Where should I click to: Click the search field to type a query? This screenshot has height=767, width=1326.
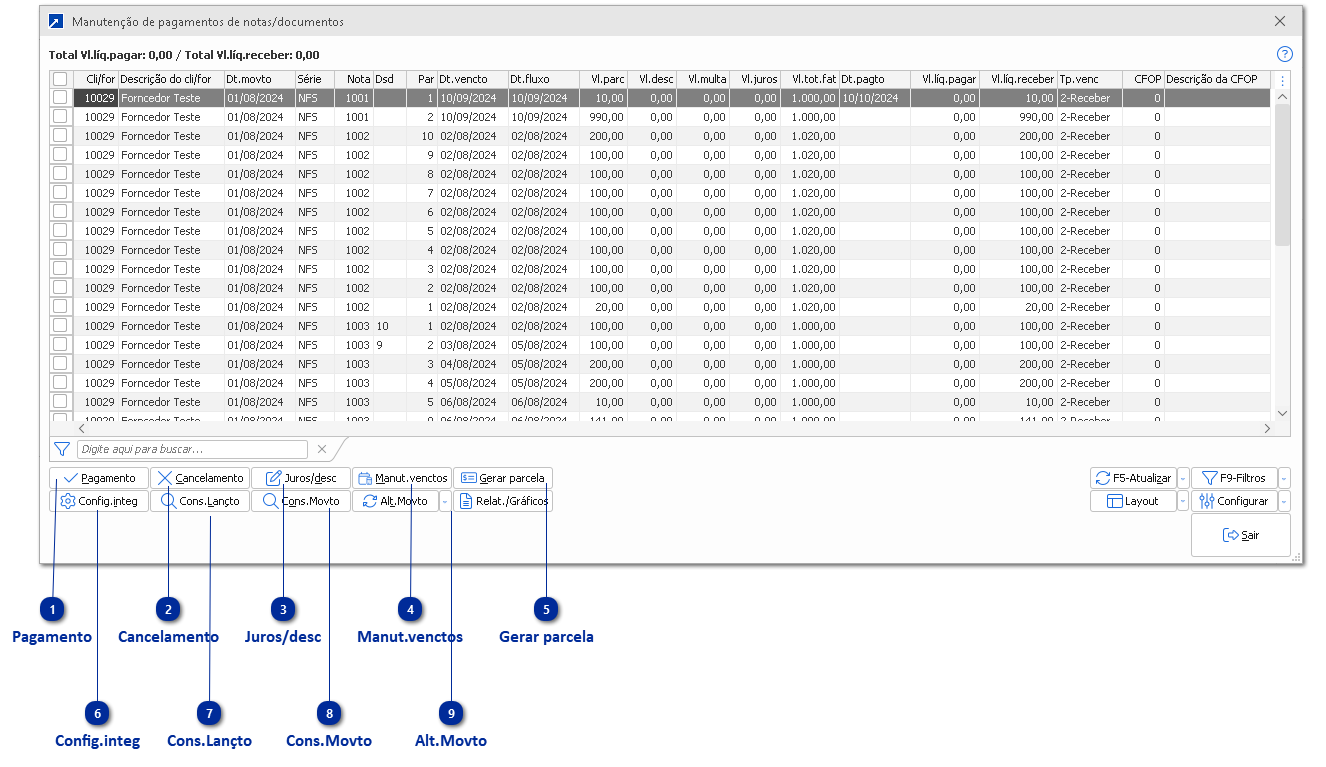(x=191, y=450)
